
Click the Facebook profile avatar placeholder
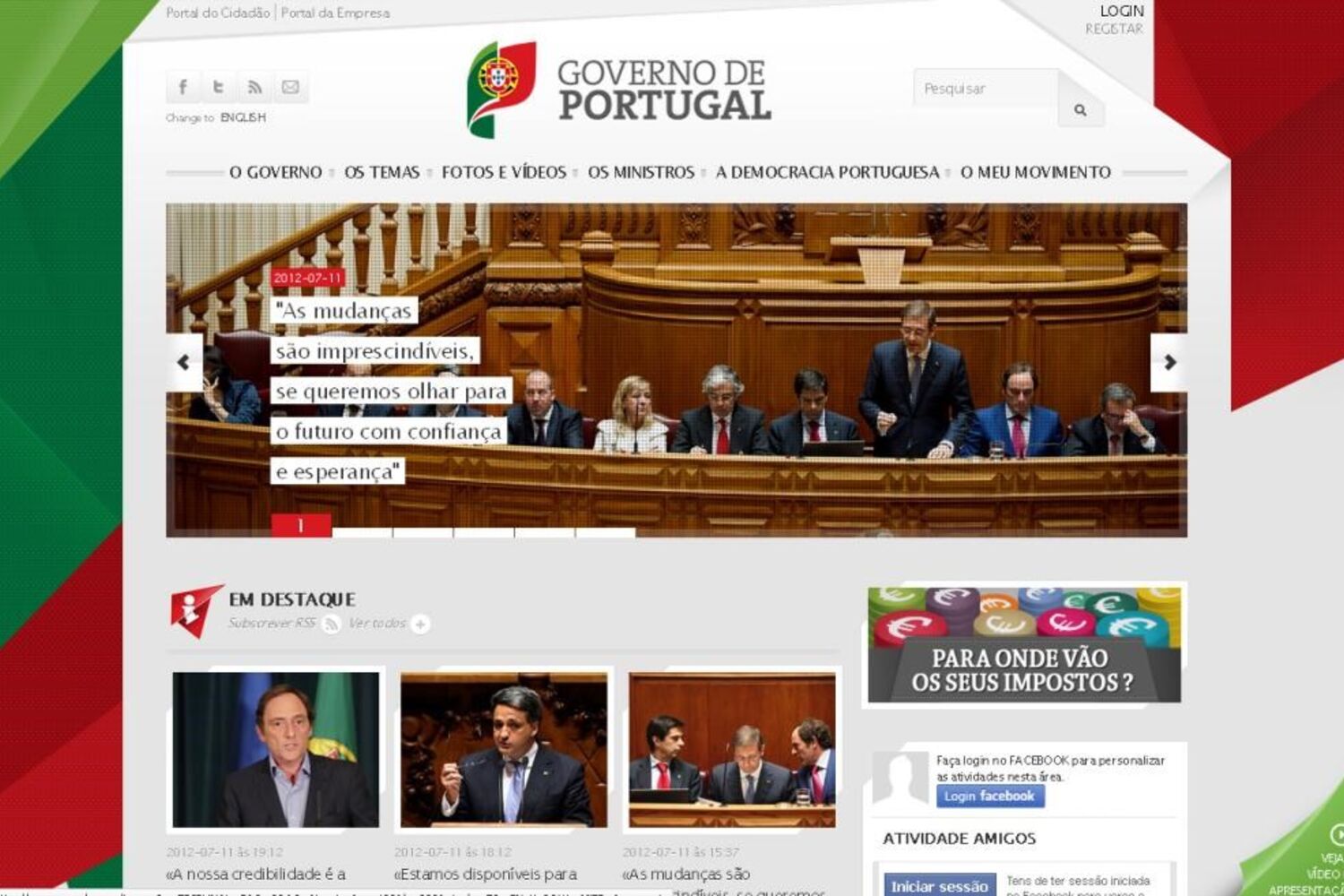click(901, 779)
